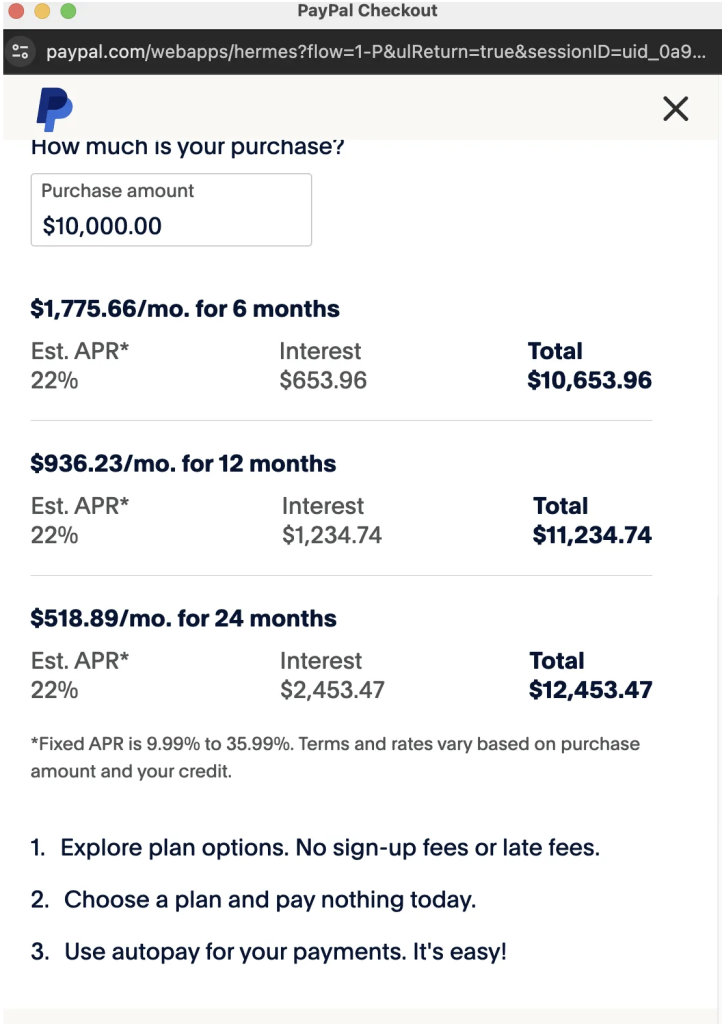Select the $1,775.66/mo. for 6 months plan

185,308
